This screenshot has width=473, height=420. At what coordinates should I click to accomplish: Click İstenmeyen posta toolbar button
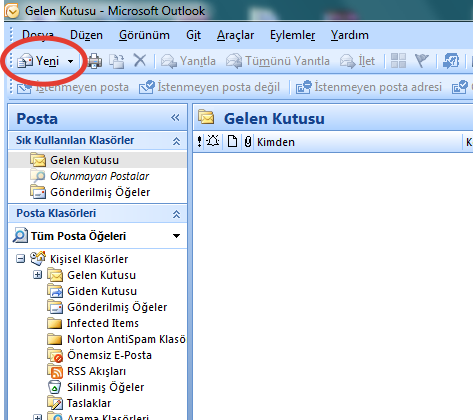[x=73, y=87]
